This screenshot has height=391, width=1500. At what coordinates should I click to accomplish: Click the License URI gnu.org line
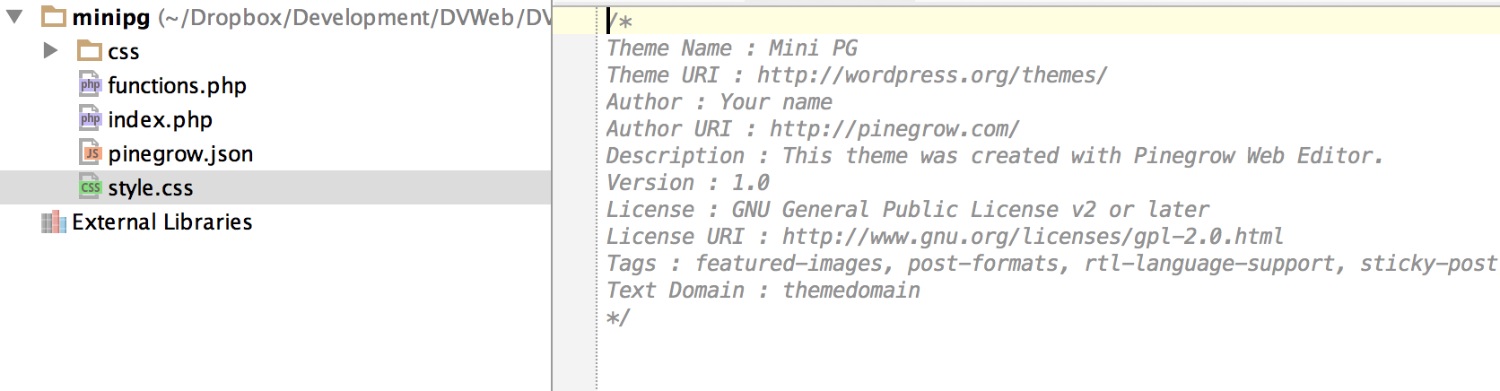point(945,237)
